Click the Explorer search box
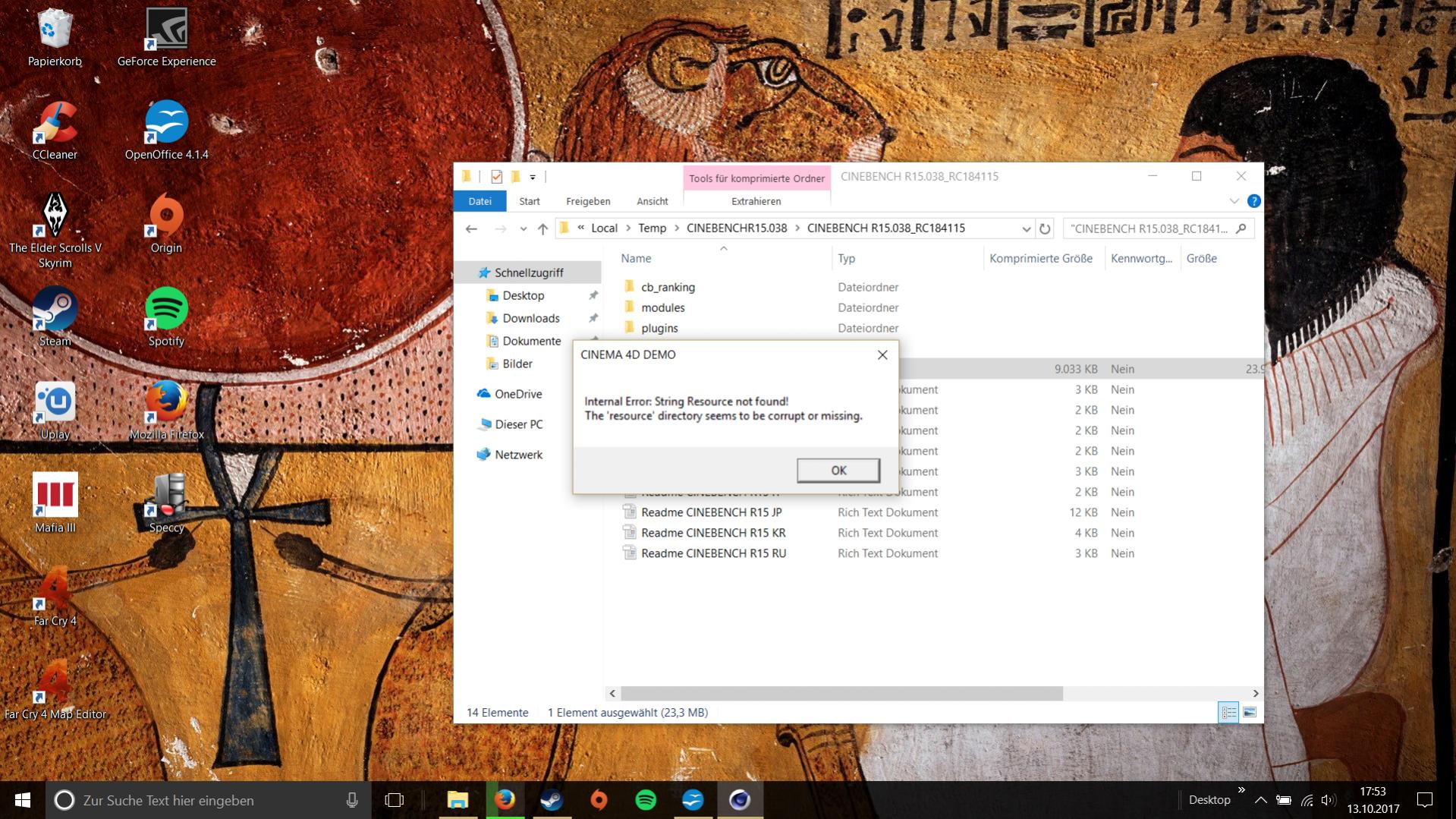 (x=1158, y=228)
